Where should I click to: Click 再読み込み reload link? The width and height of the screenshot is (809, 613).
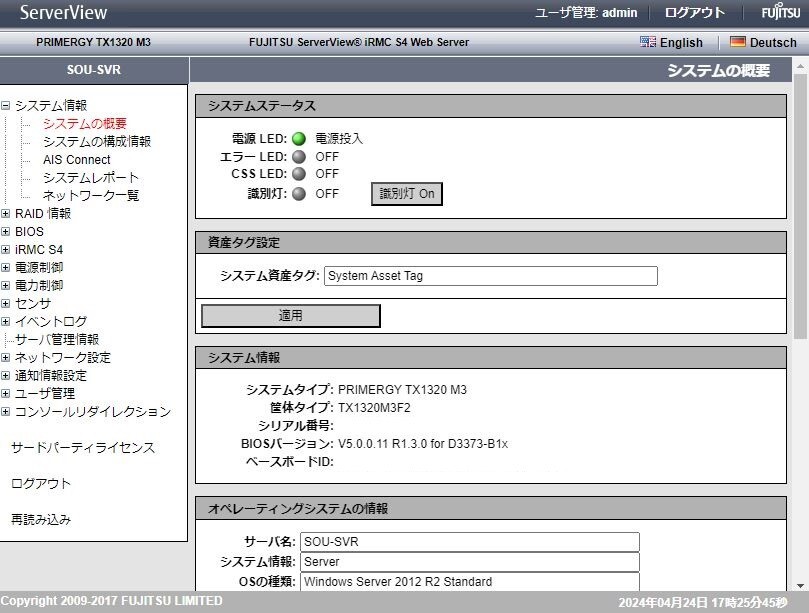point(41,520)
